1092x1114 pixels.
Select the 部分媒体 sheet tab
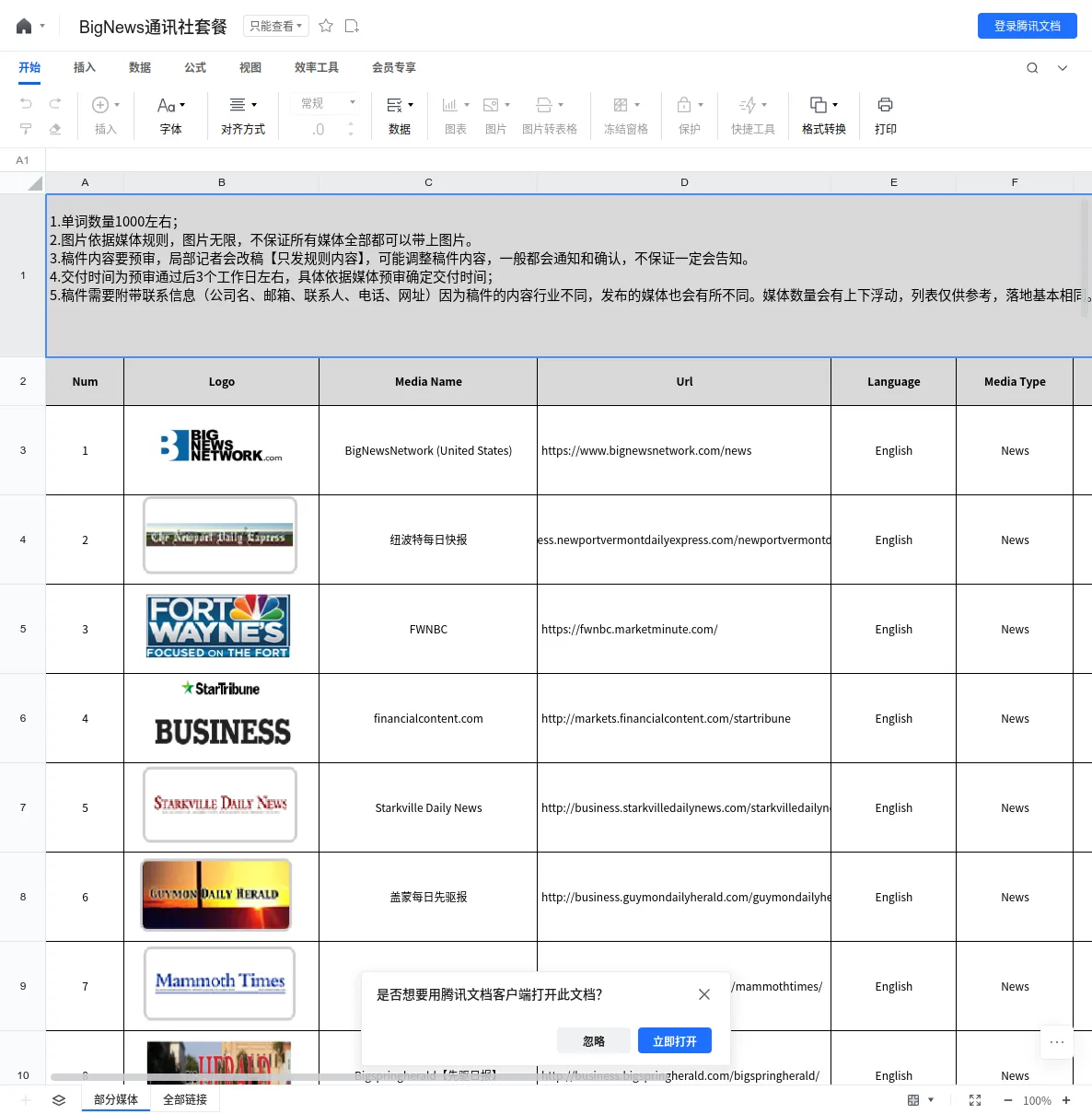click(x=116, y=1099)
